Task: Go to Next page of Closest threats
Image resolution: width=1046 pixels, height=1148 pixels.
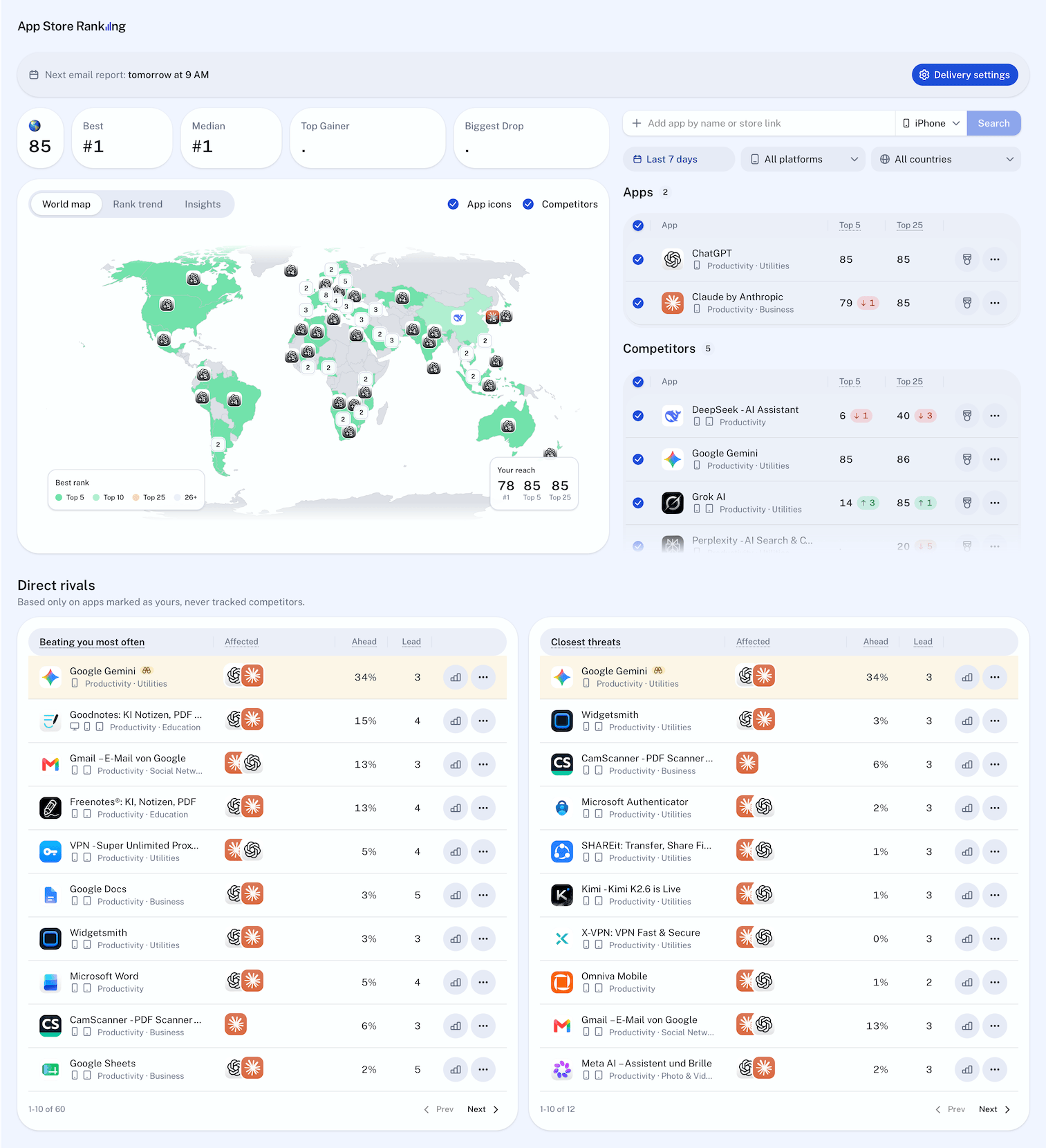Action: click(994, 1109)
